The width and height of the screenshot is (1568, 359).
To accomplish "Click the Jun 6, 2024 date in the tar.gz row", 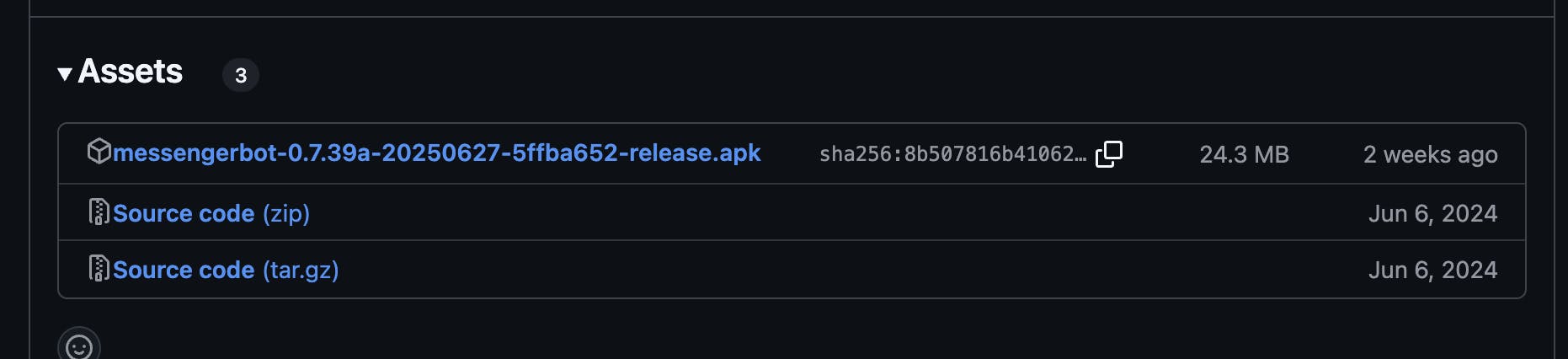I will [x=1432, y=270].
